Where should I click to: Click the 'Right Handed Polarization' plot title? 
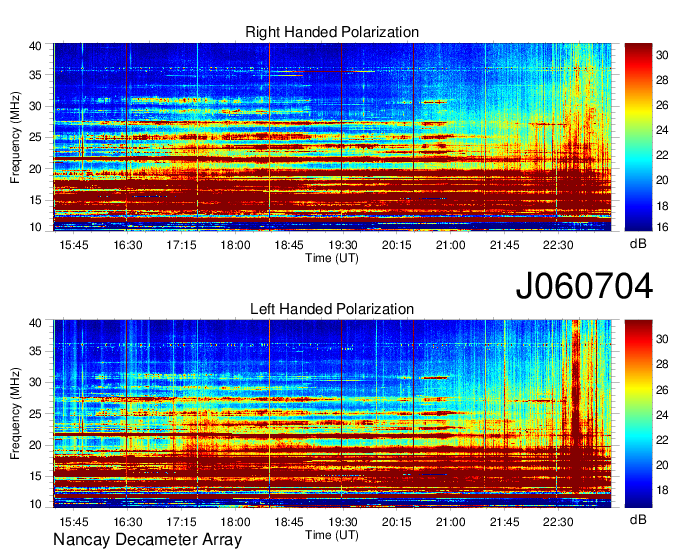tap(332, 32)
